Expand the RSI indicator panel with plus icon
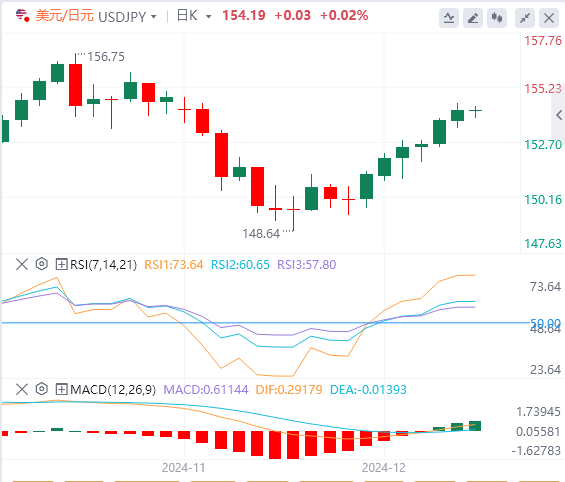The image size is (565, 482). [62, 264]
